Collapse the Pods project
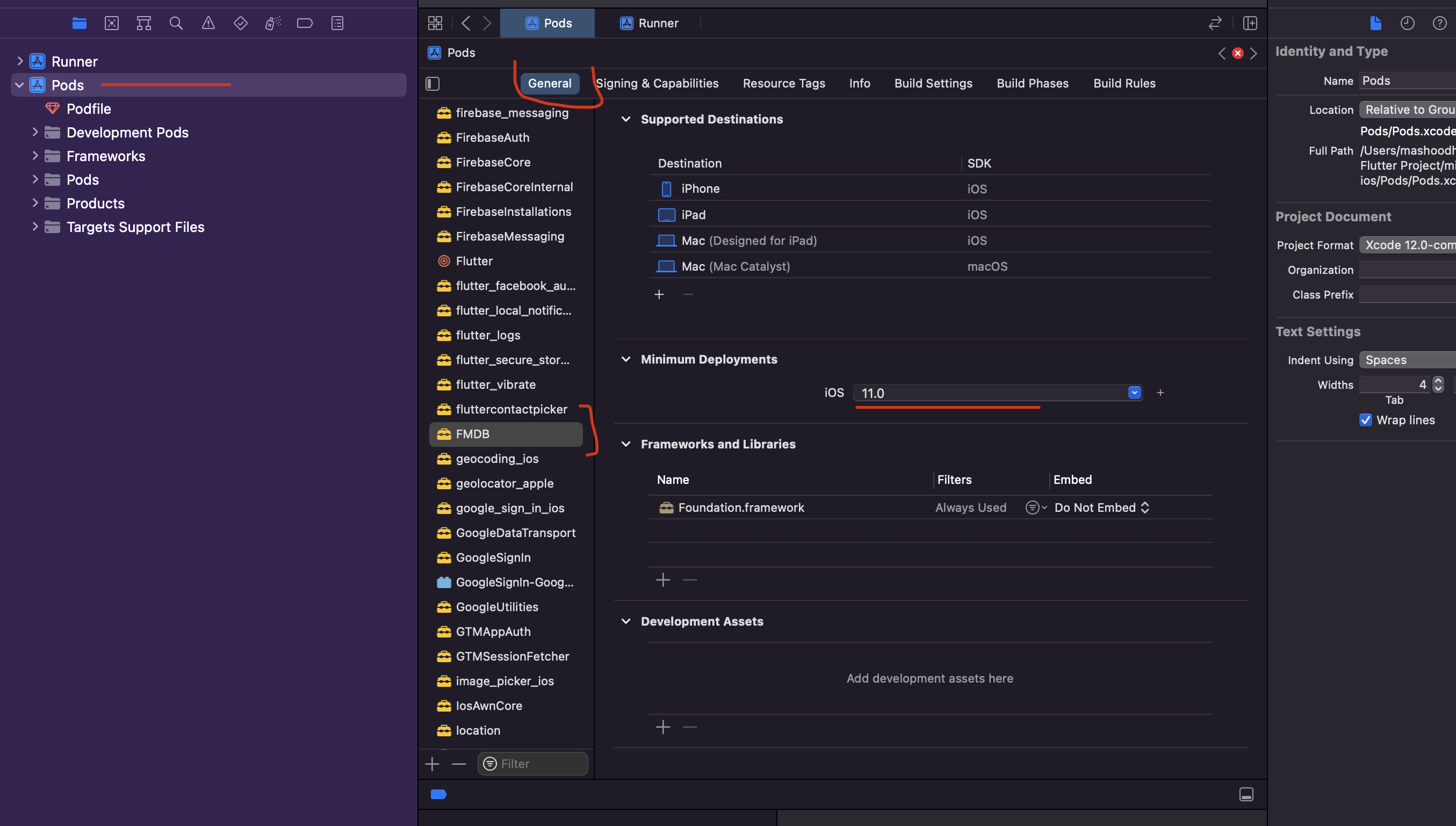1456x826 pixels. 19,85
